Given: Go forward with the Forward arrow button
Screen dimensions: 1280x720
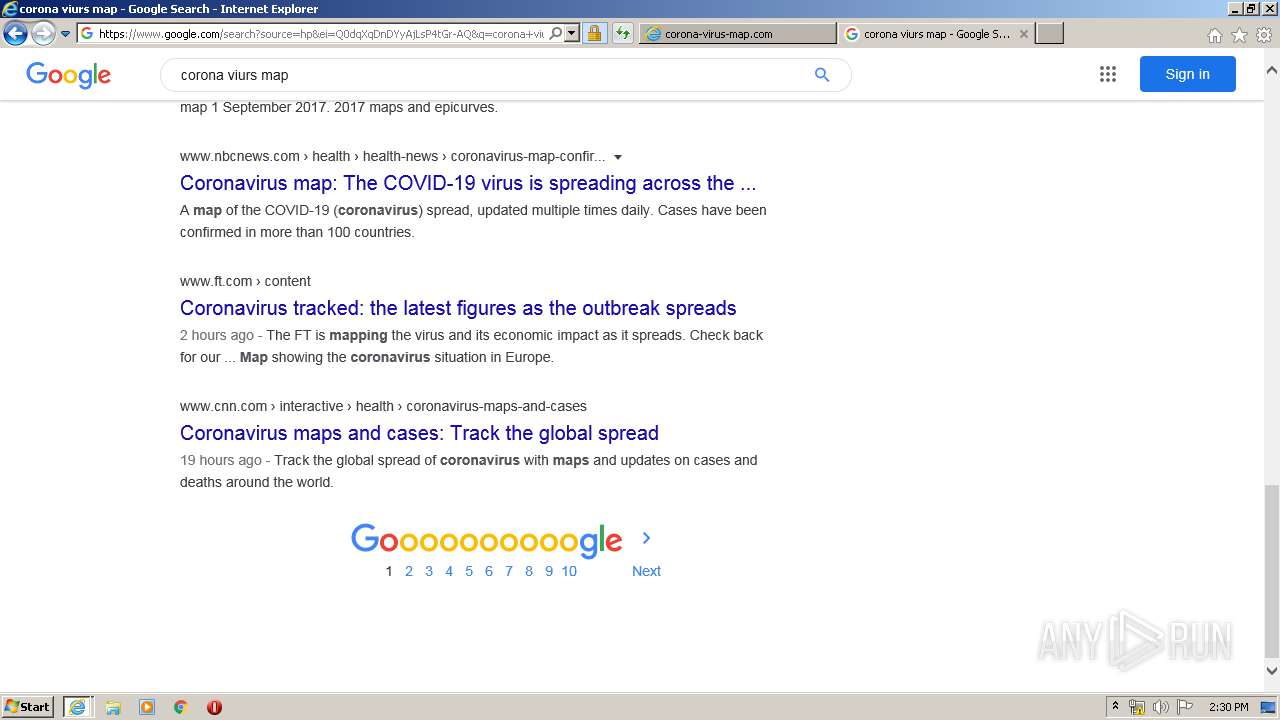Looking at the screenshot, I should (x=43, y=33).
